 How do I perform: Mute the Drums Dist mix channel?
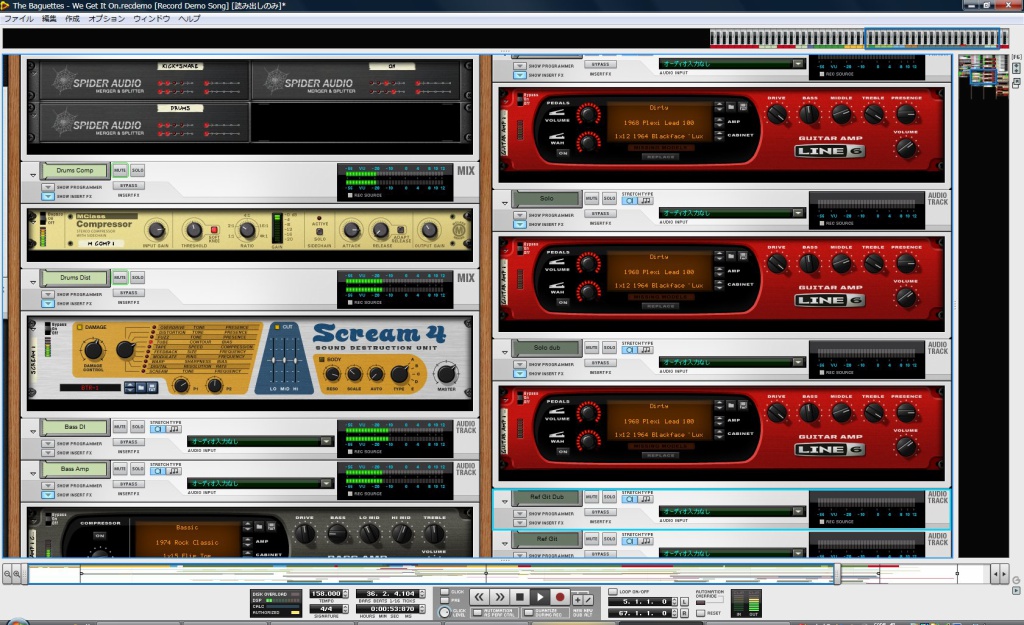120,278
